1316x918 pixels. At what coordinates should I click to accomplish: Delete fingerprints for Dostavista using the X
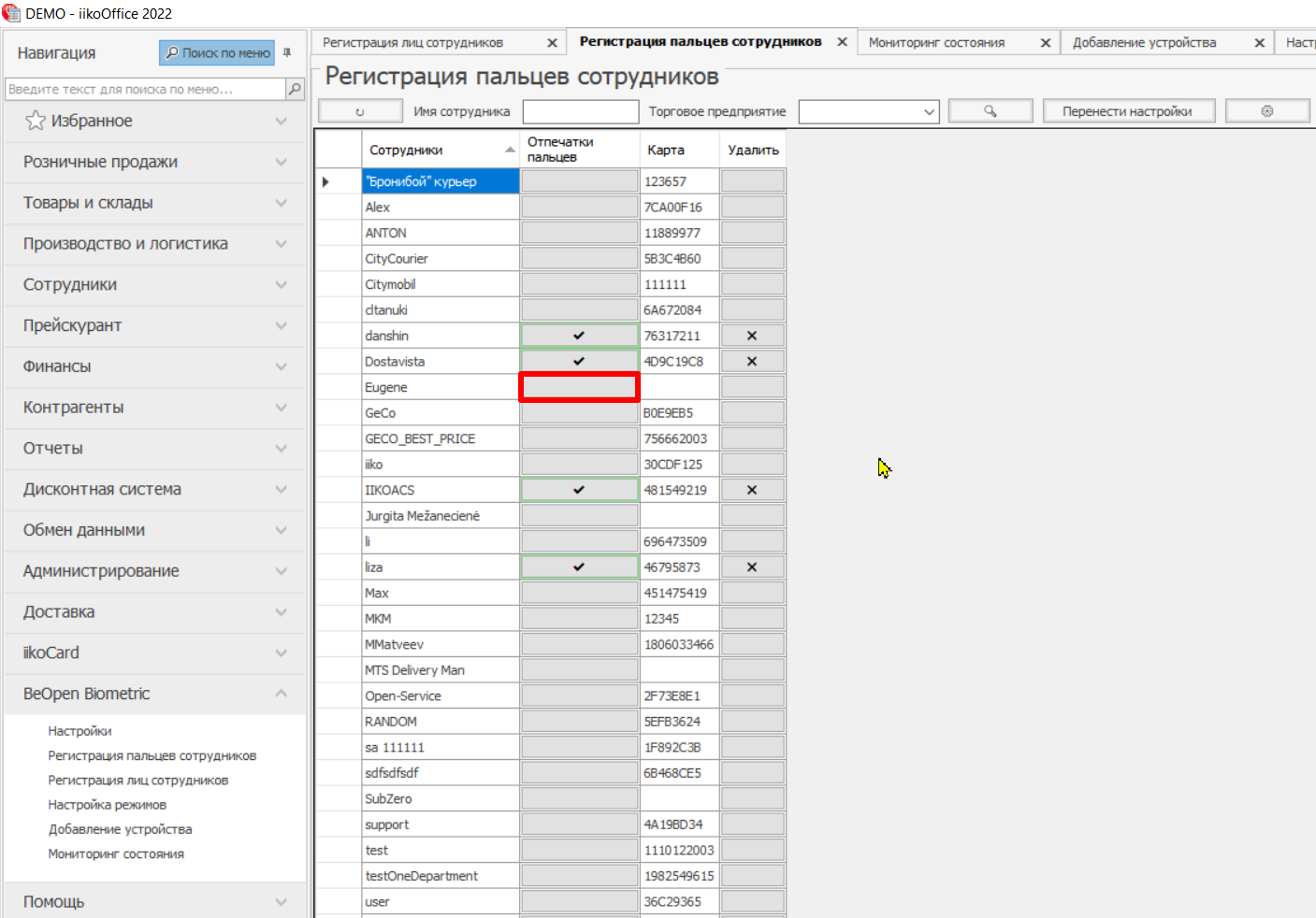click(x=752, y=361)
